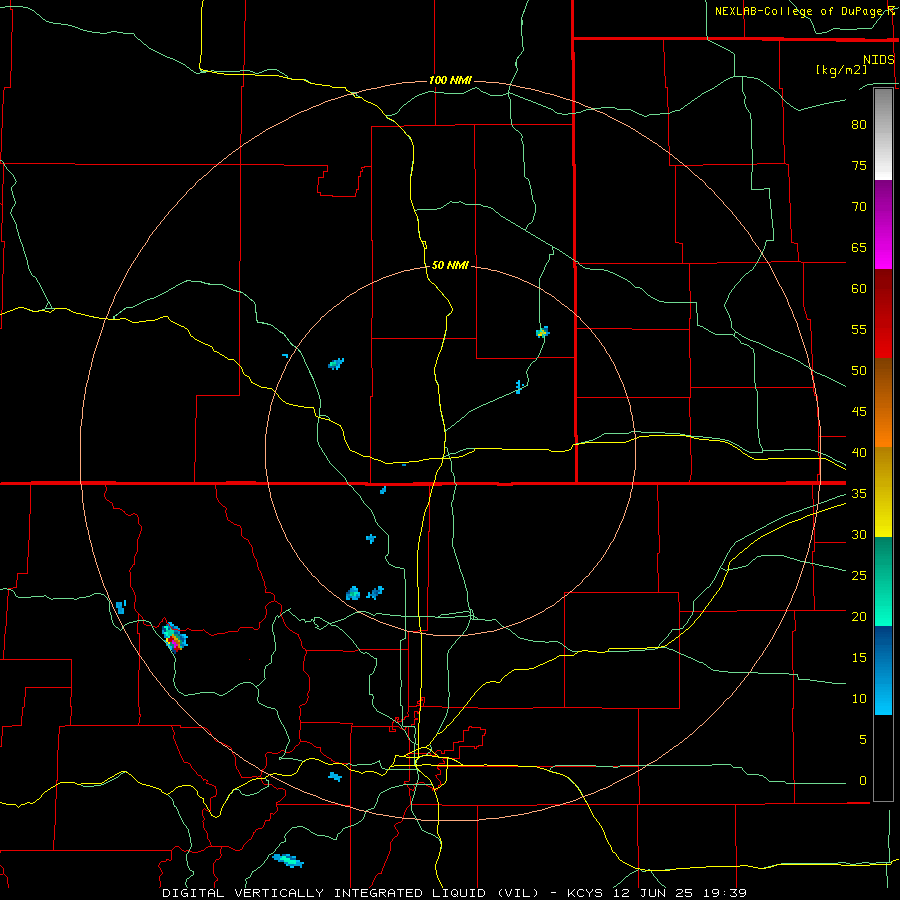
Task: Click the orange-brown segment of the color bar
Action: coord(883,402)
